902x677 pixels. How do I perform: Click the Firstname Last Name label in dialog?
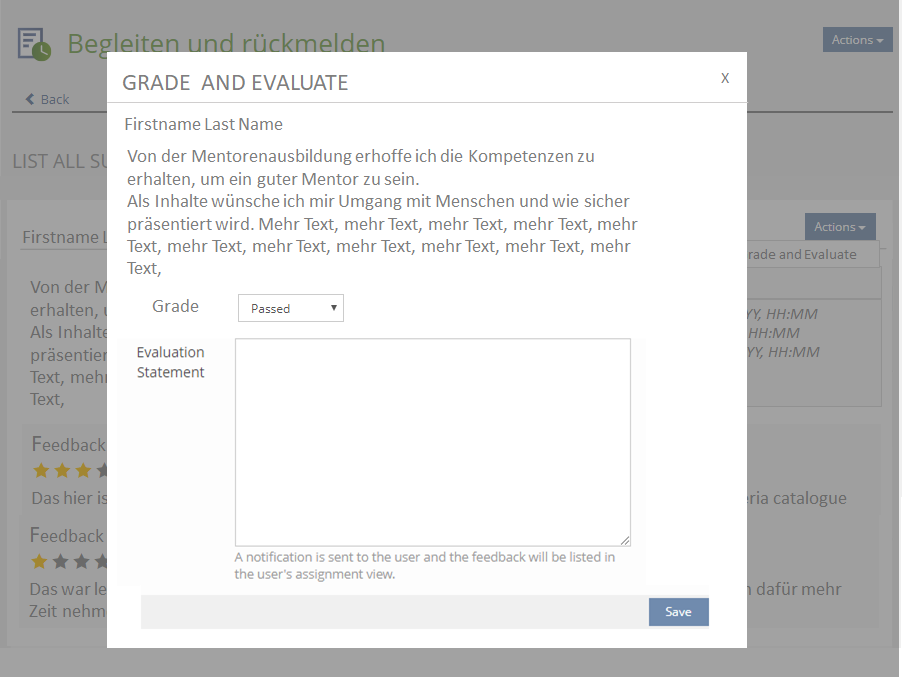[203, 125]
